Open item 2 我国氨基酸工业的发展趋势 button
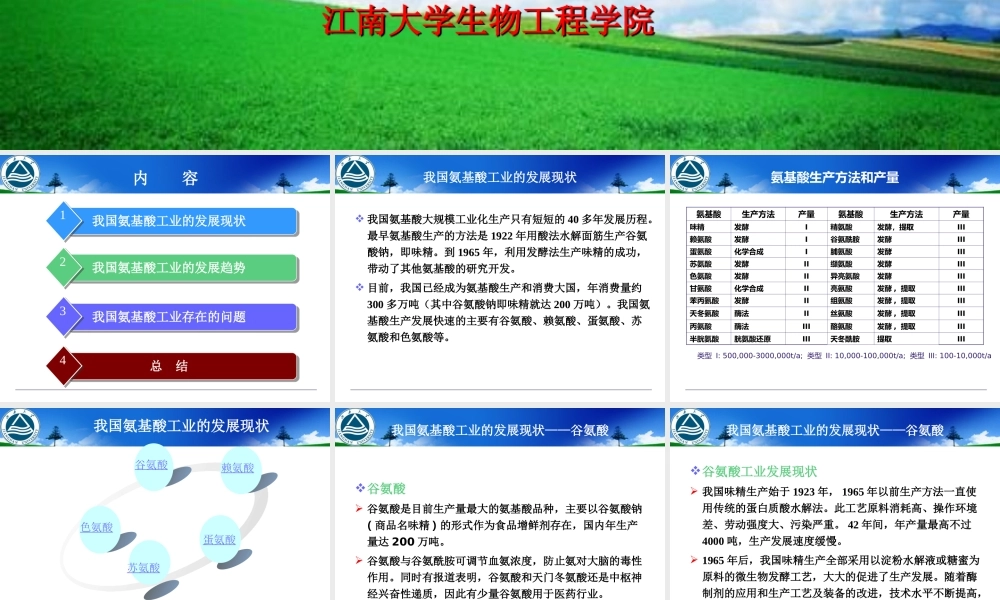 (x=182, y=268)
